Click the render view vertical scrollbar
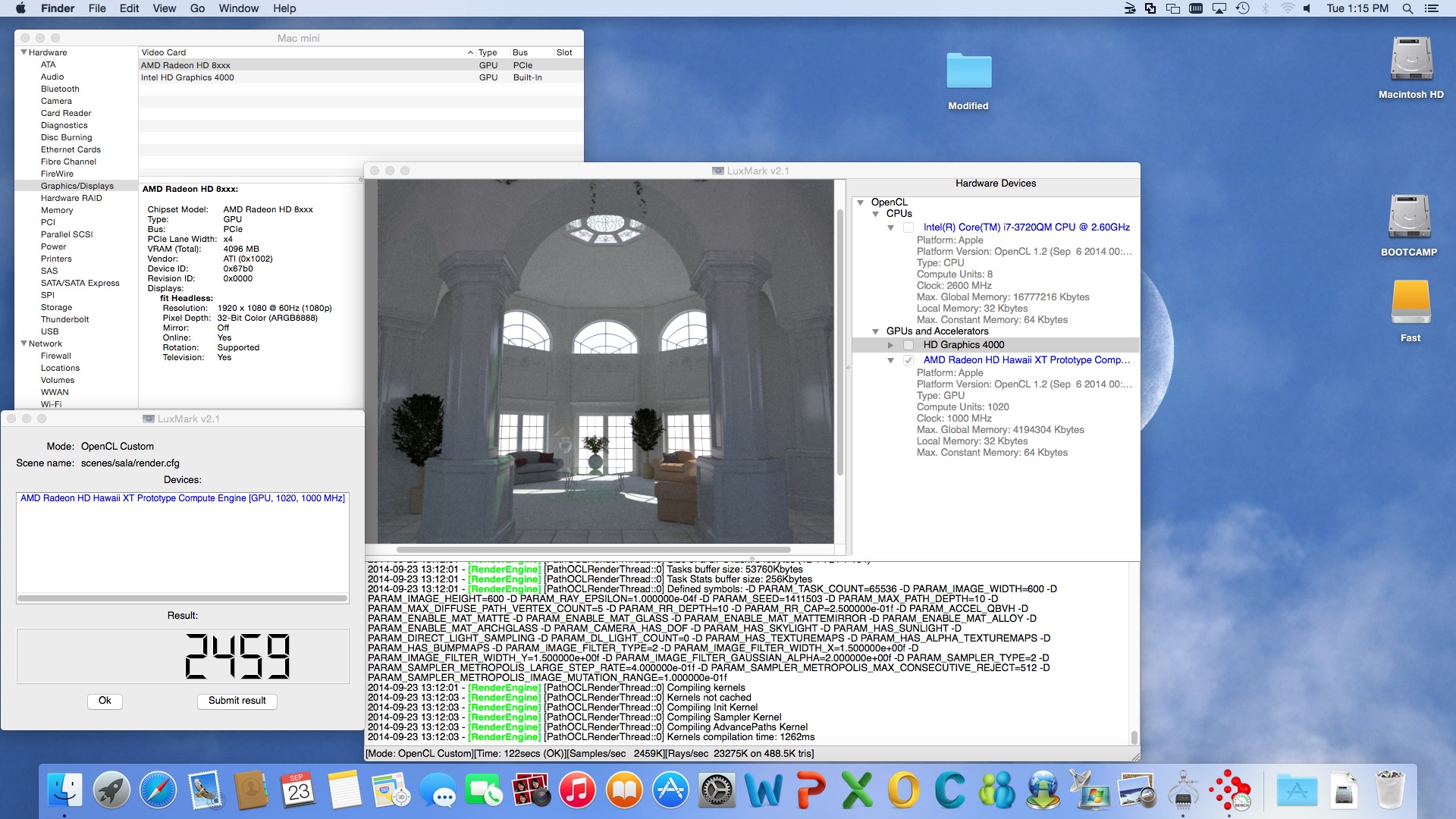1456x819 pixels. coord(839,342)
